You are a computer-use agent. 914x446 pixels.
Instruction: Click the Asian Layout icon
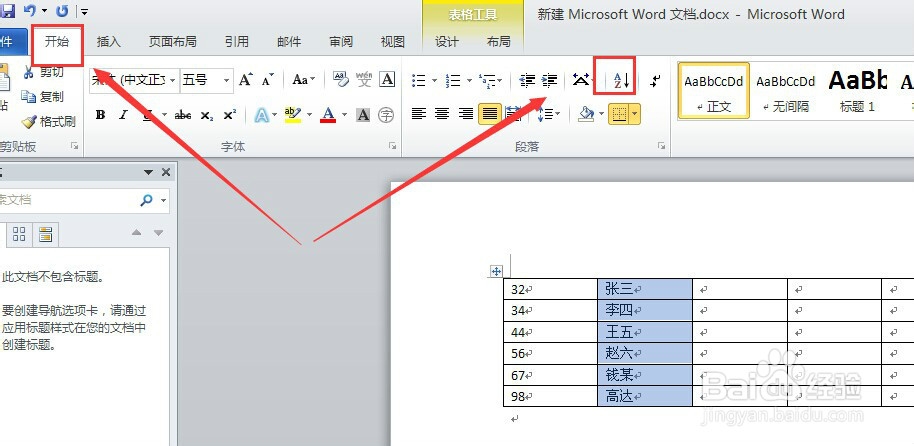[581, 80]
